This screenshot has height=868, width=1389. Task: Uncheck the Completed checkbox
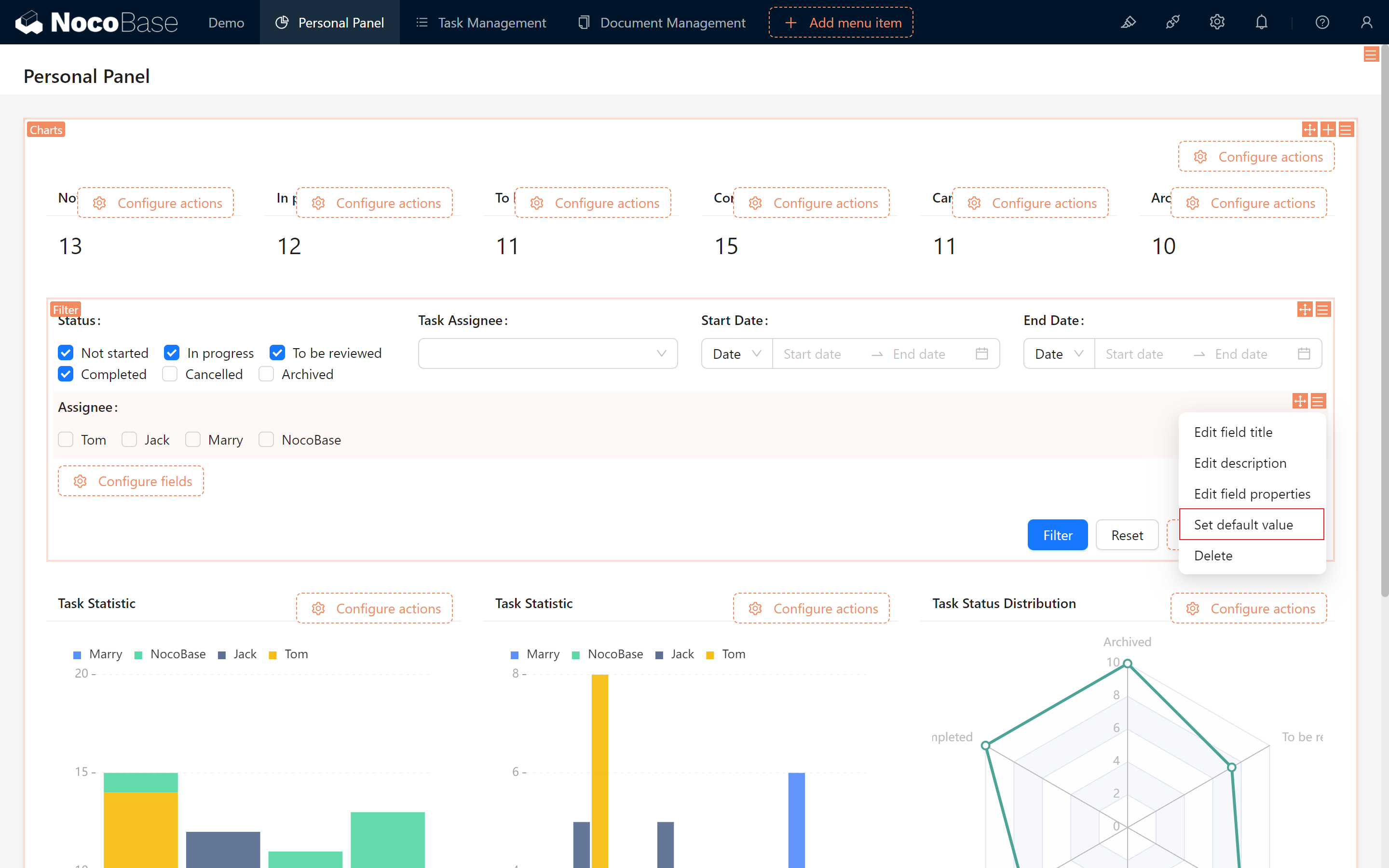point(66,374)
